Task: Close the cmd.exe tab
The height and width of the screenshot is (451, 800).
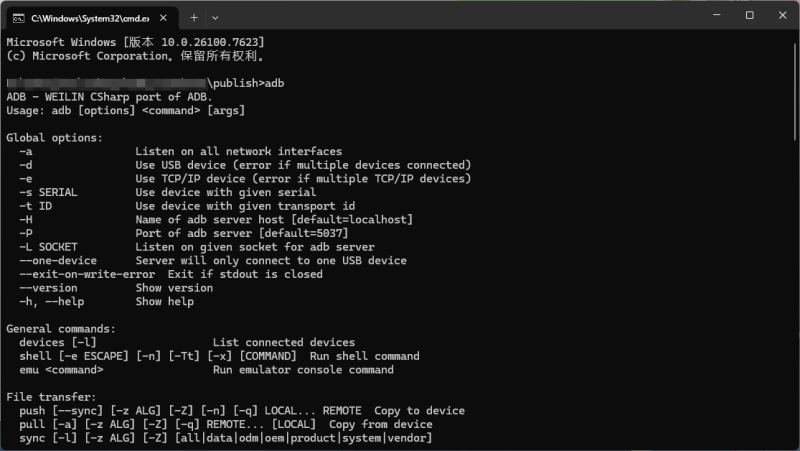Action: (165, 18)
